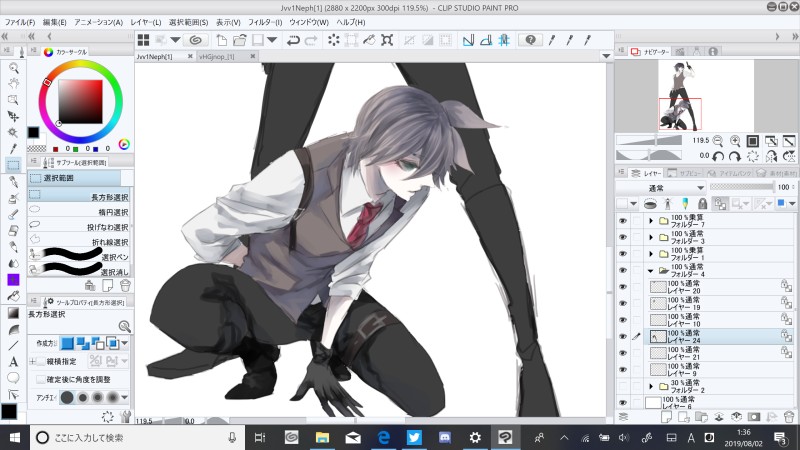Select the Hand move tool
The image size is (800, 450).
[13, 84]
